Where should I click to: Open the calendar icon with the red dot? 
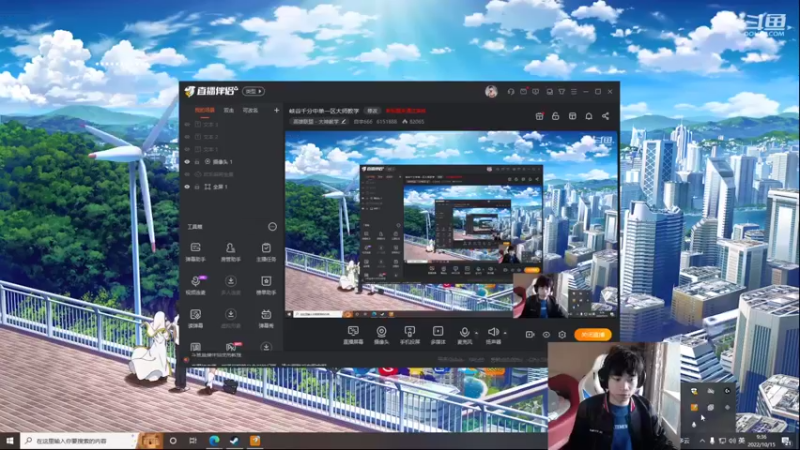[x=539, y=116]
